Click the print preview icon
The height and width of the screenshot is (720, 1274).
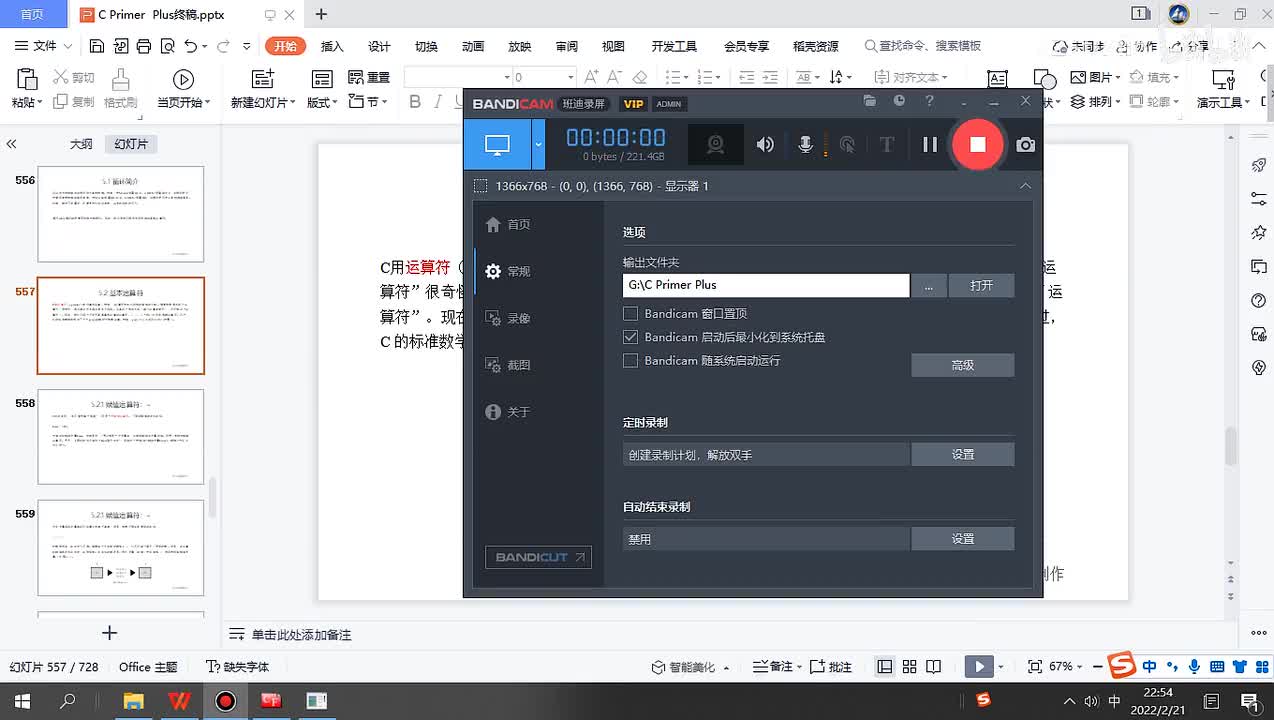168,46
